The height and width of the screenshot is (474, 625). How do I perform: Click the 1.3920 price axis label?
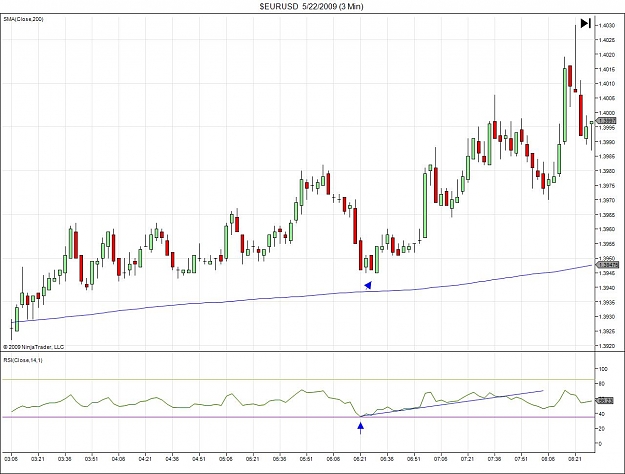pyautogui.click(x=607, y=346)
